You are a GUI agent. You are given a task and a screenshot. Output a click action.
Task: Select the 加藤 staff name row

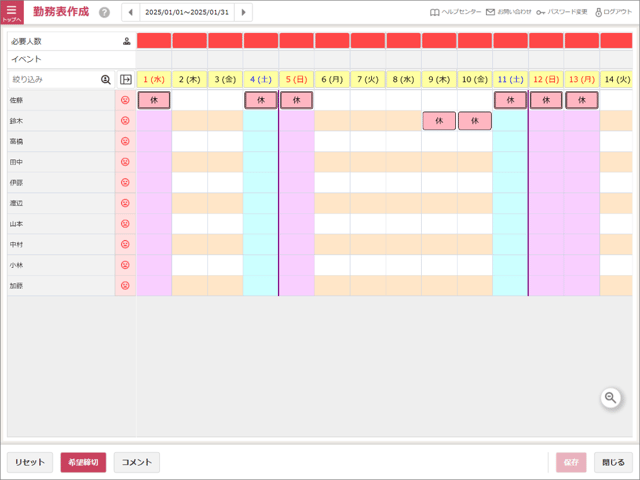[61, 286]
